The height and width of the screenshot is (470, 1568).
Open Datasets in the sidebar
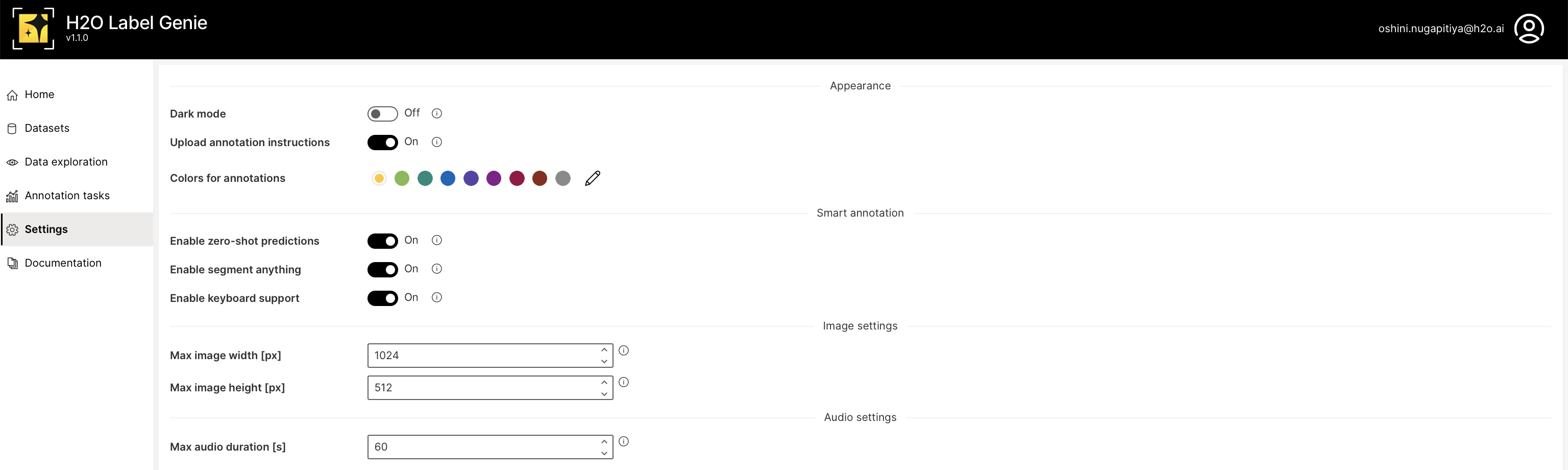[47, 128]
